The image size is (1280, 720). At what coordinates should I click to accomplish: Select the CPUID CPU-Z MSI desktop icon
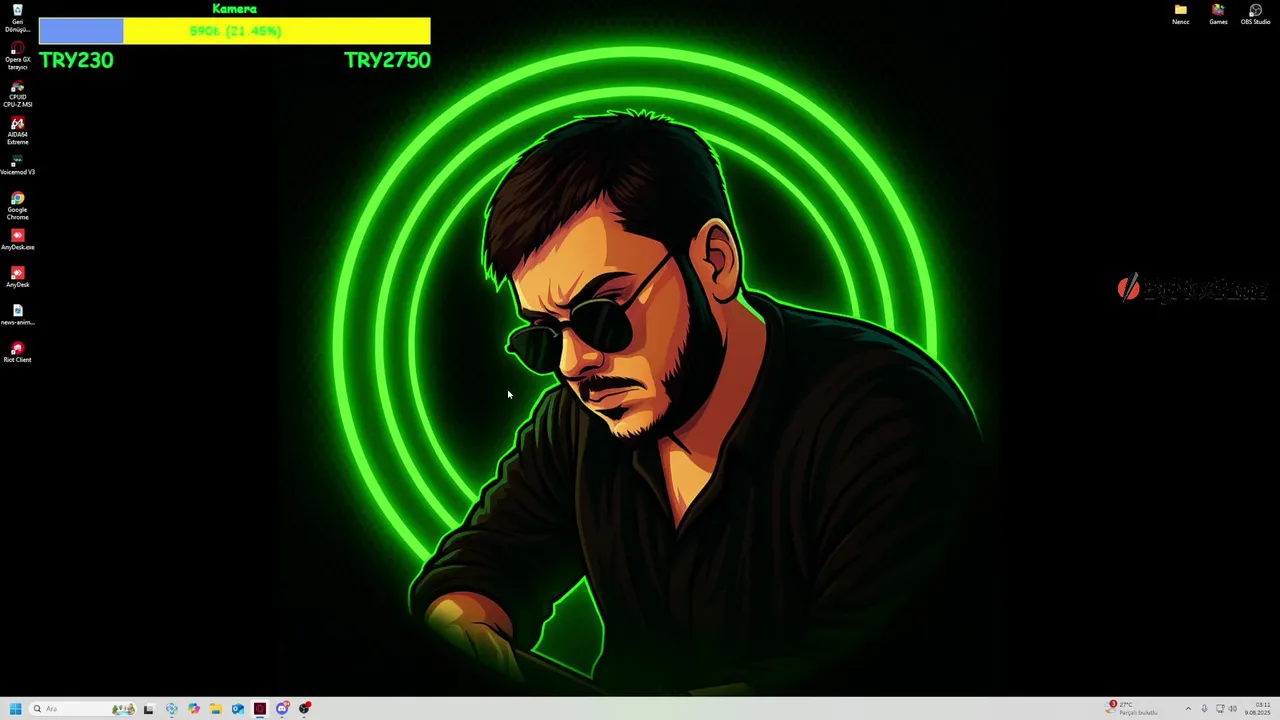17,94
